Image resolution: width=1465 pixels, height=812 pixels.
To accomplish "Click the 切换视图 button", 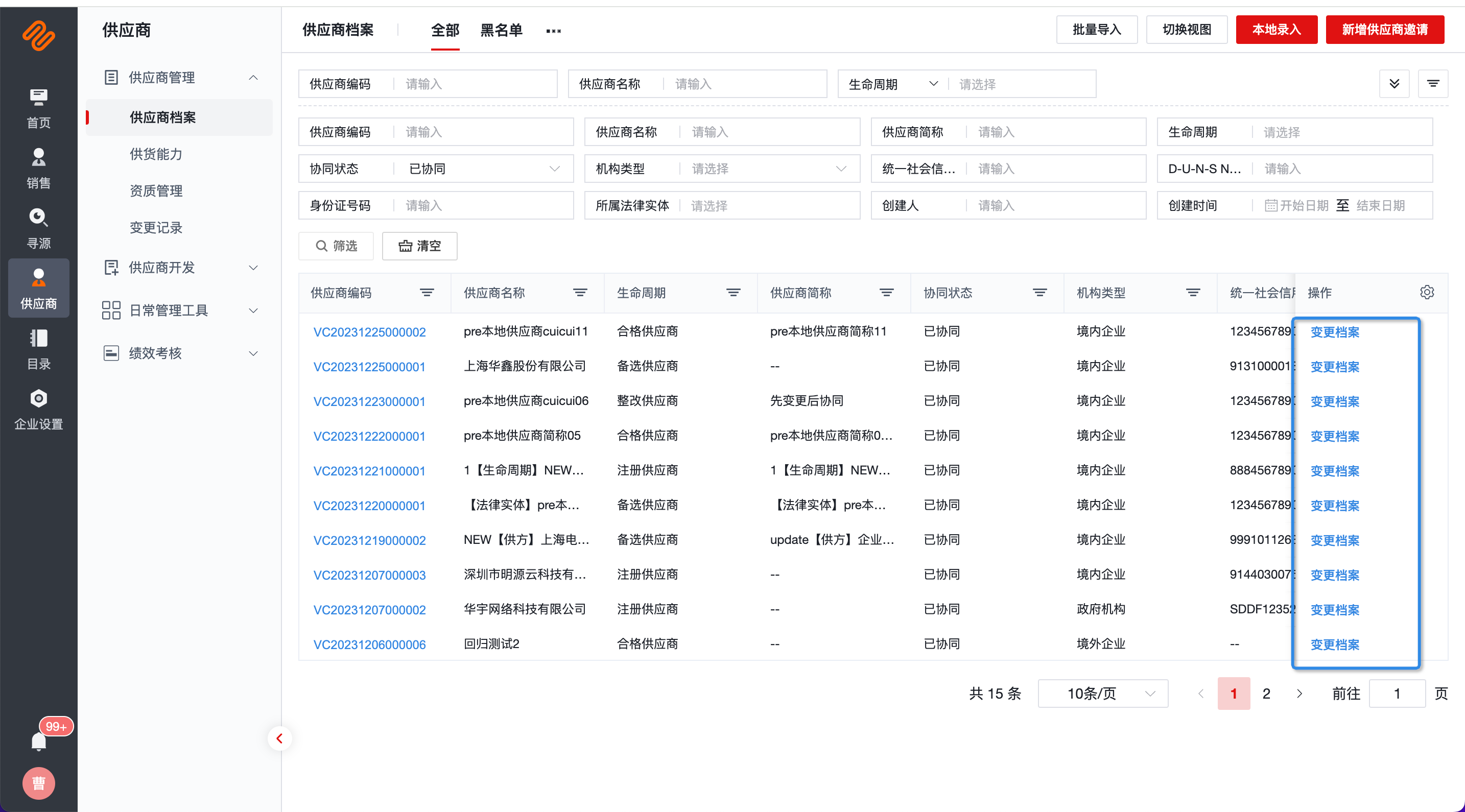I will (x=1186, y=30).
